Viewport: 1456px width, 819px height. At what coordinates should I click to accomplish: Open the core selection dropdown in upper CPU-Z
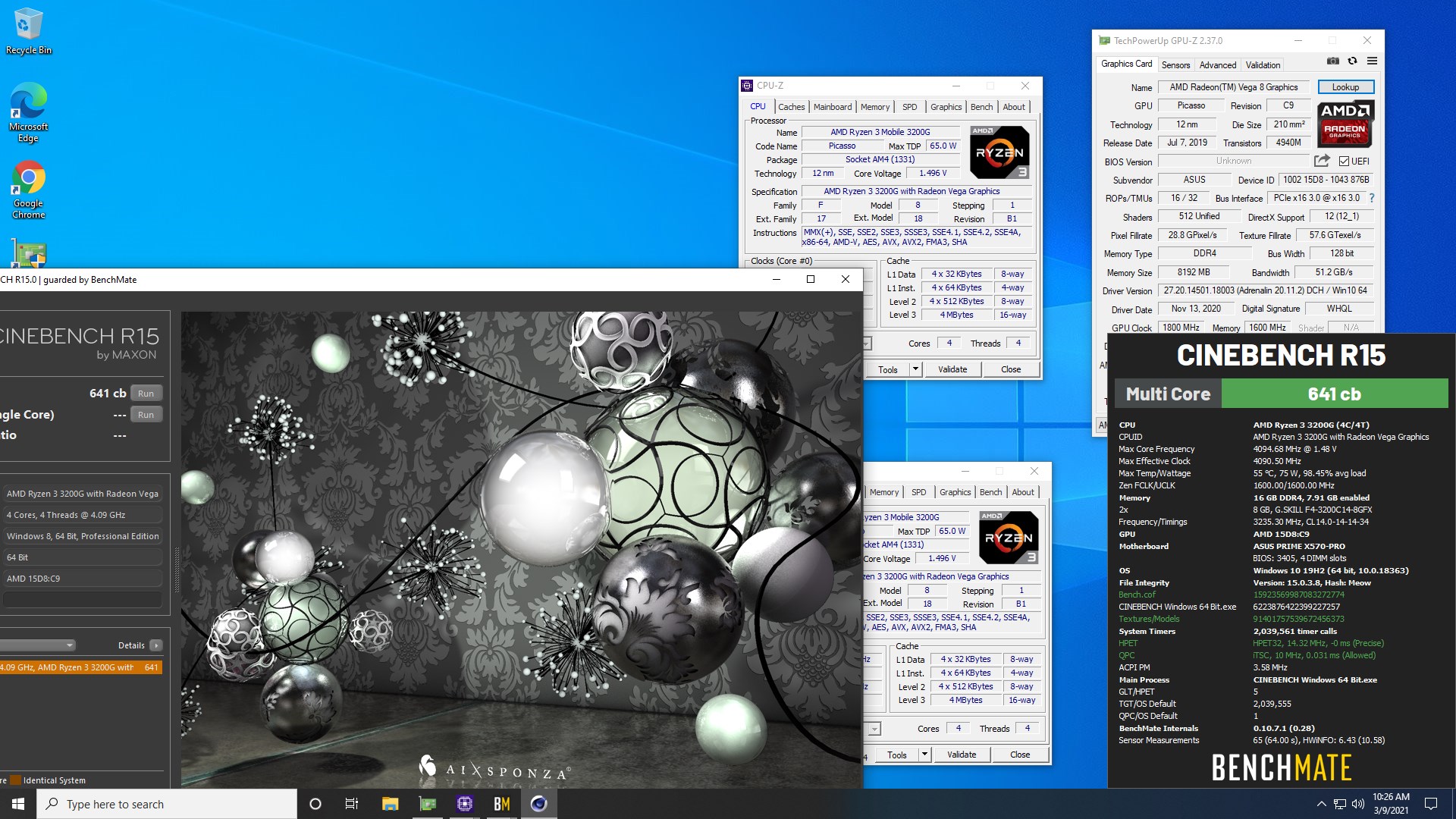click(868, 344)
